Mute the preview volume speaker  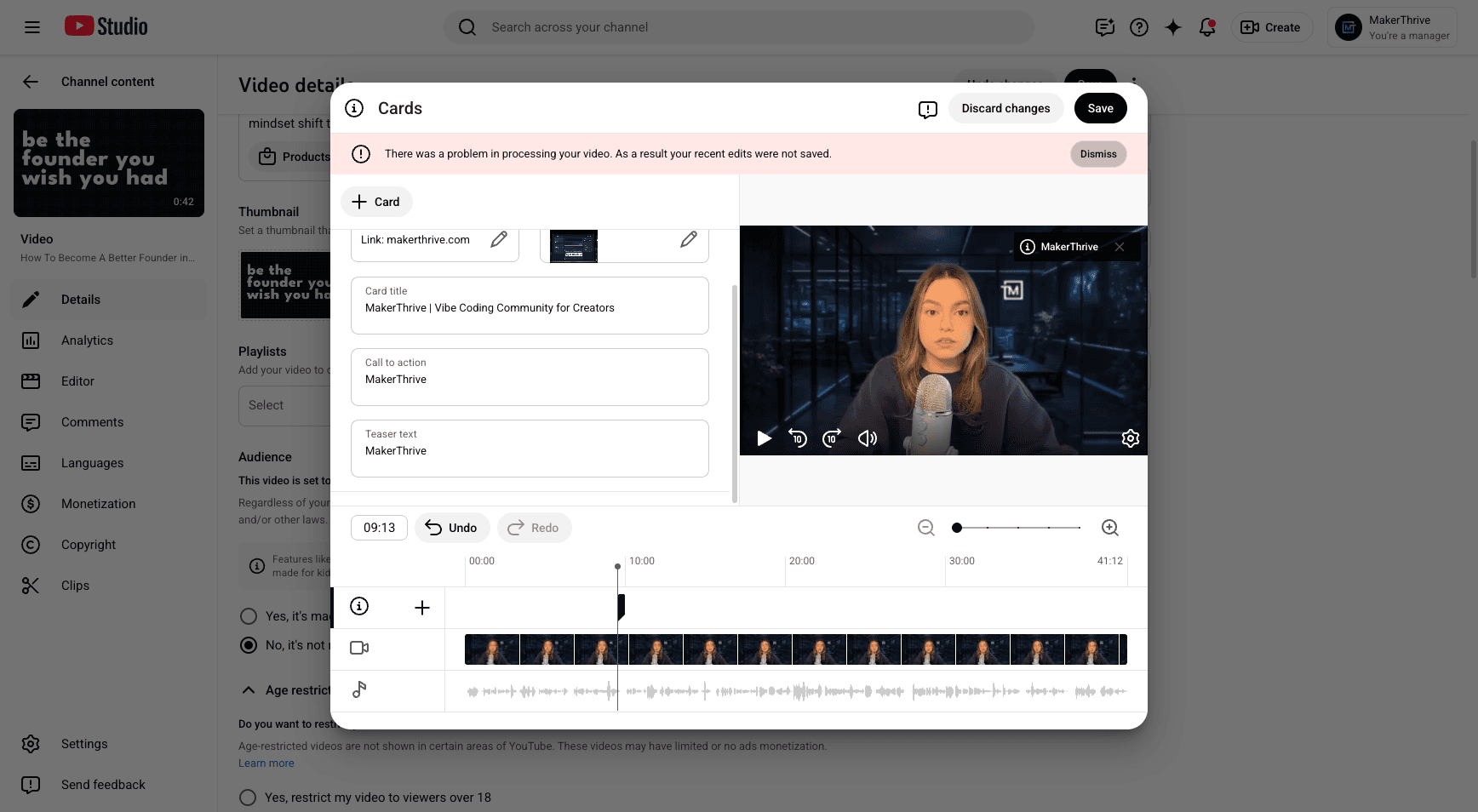[x=867, y=438]
